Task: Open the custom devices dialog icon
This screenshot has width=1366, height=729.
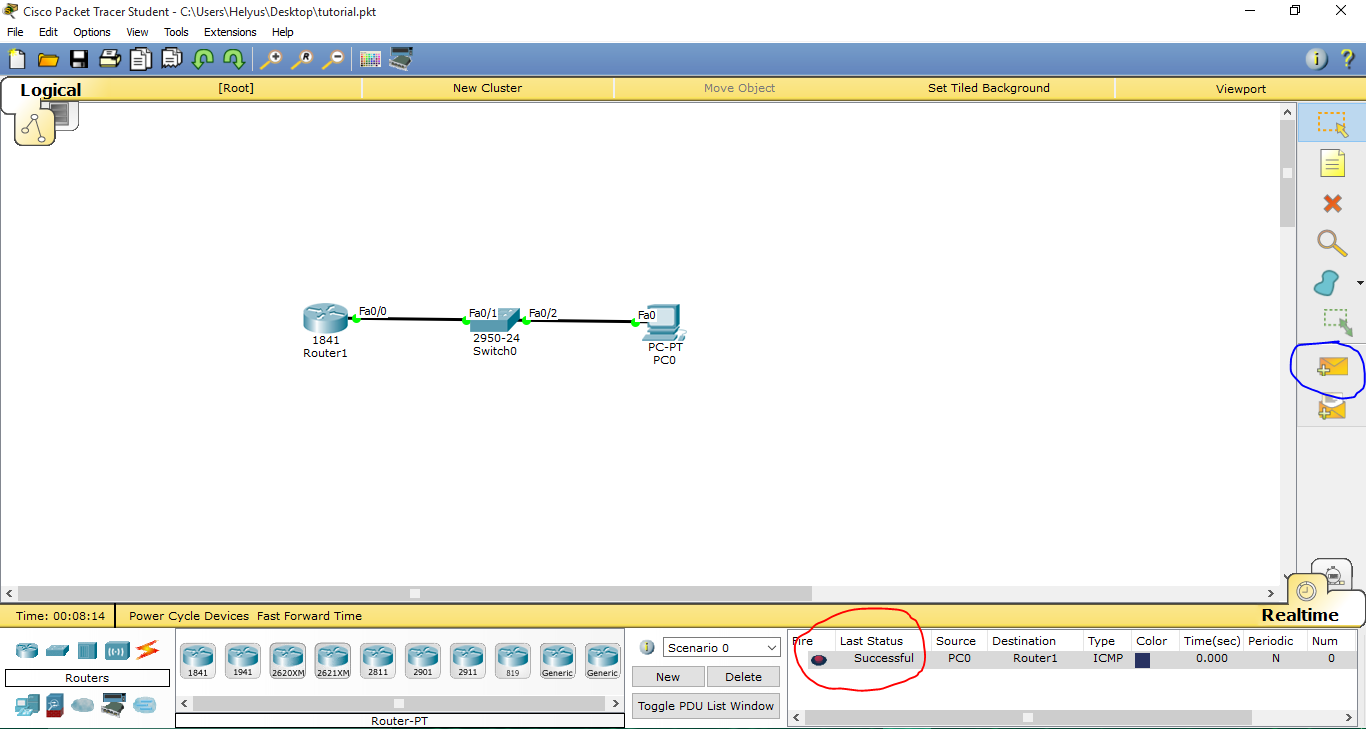Action: click(401, 59)
